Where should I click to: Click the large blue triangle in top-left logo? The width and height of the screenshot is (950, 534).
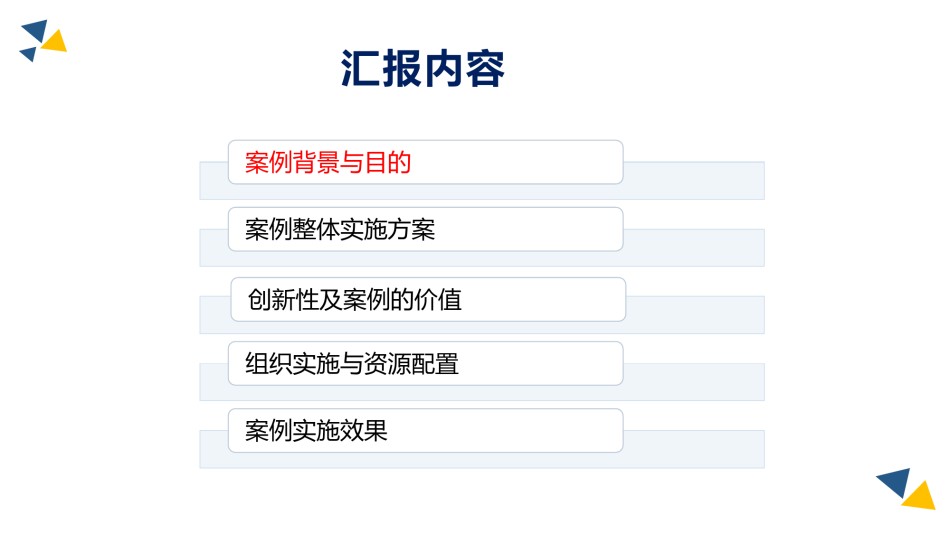36,30
